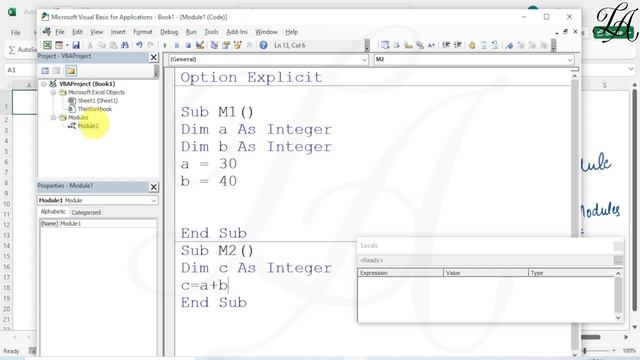Click Indent icon on Edit toolbar
This screenshot has height=360, width=640.
coord(446,45)
